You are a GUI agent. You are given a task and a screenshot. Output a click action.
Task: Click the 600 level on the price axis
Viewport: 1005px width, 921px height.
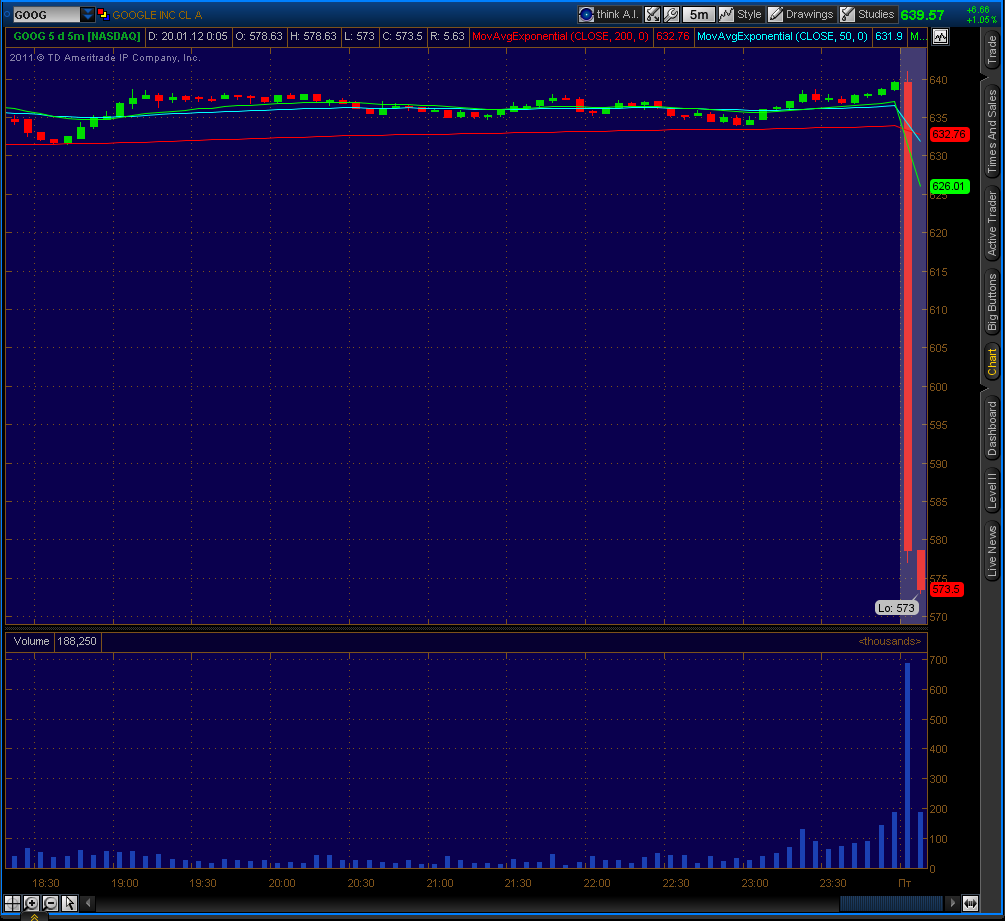pyautogui.click(x=938, y=387)
